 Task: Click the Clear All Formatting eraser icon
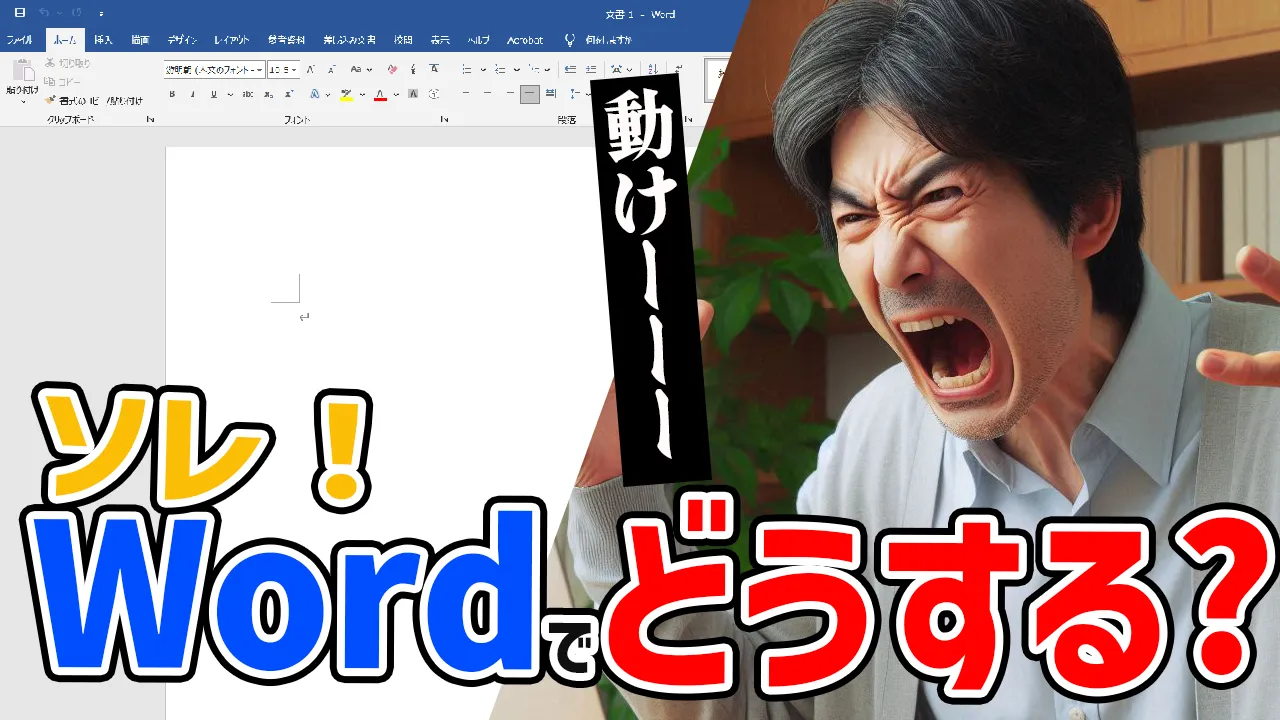pyautogui.click(x=391, y=69)
